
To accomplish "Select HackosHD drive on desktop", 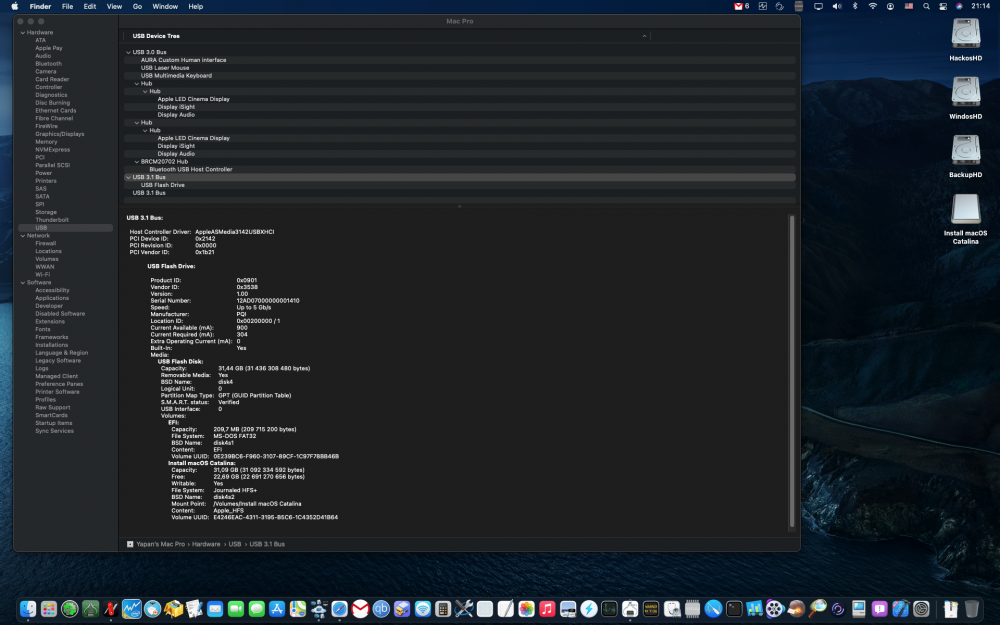I will coord(966,40).
